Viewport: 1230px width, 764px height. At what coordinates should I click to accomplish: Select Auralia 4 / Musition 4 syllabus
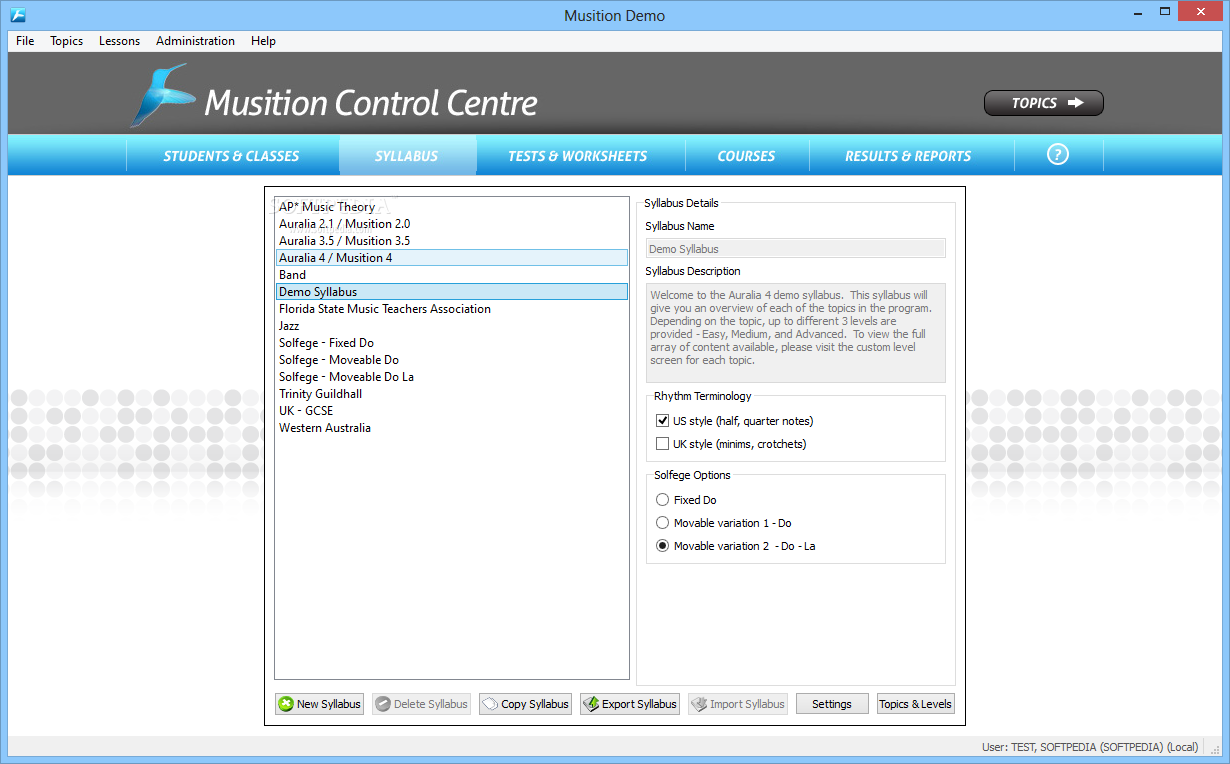coord(452,258)
